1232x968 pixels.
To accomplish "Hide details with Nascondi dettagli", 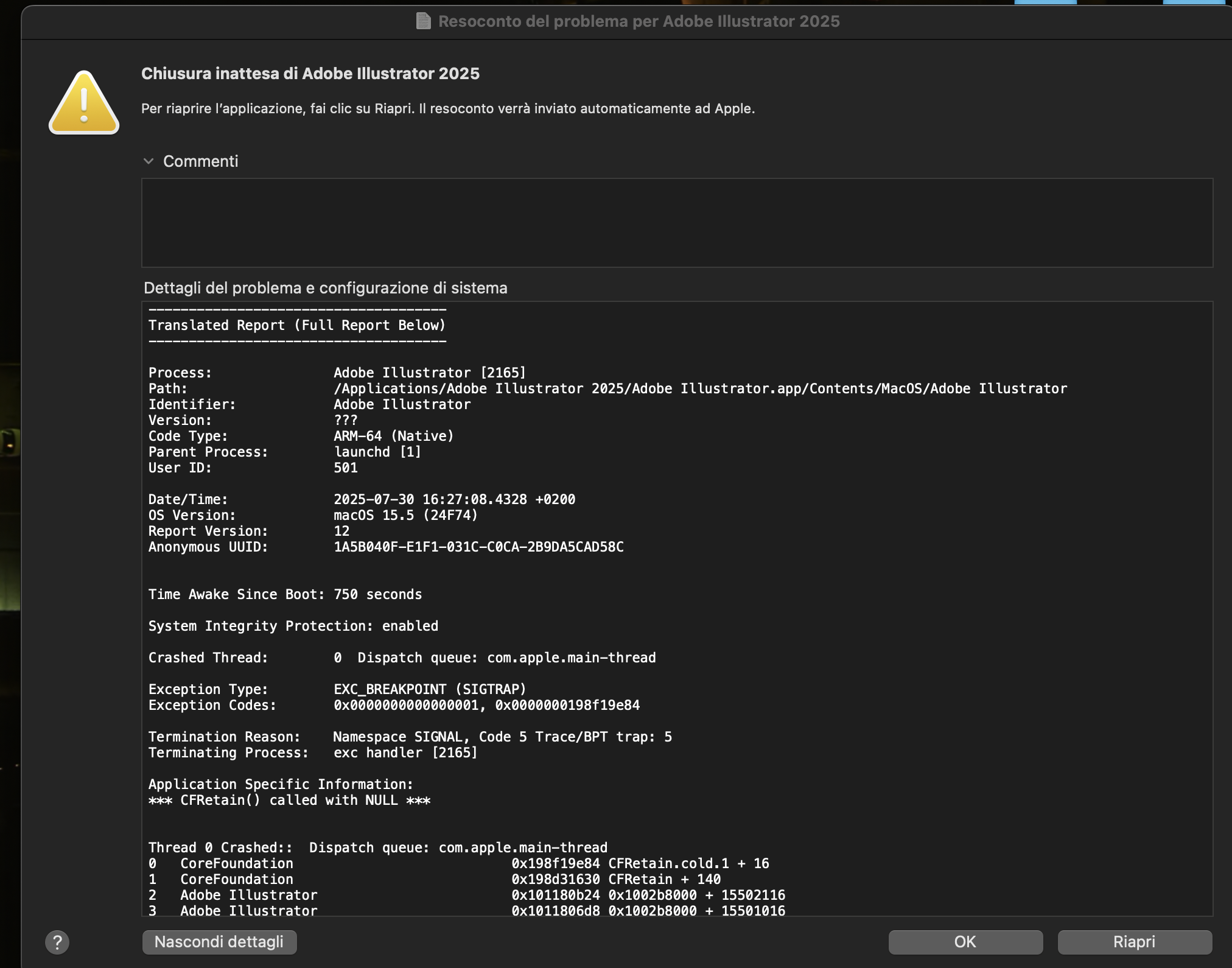I will point(219,942).
